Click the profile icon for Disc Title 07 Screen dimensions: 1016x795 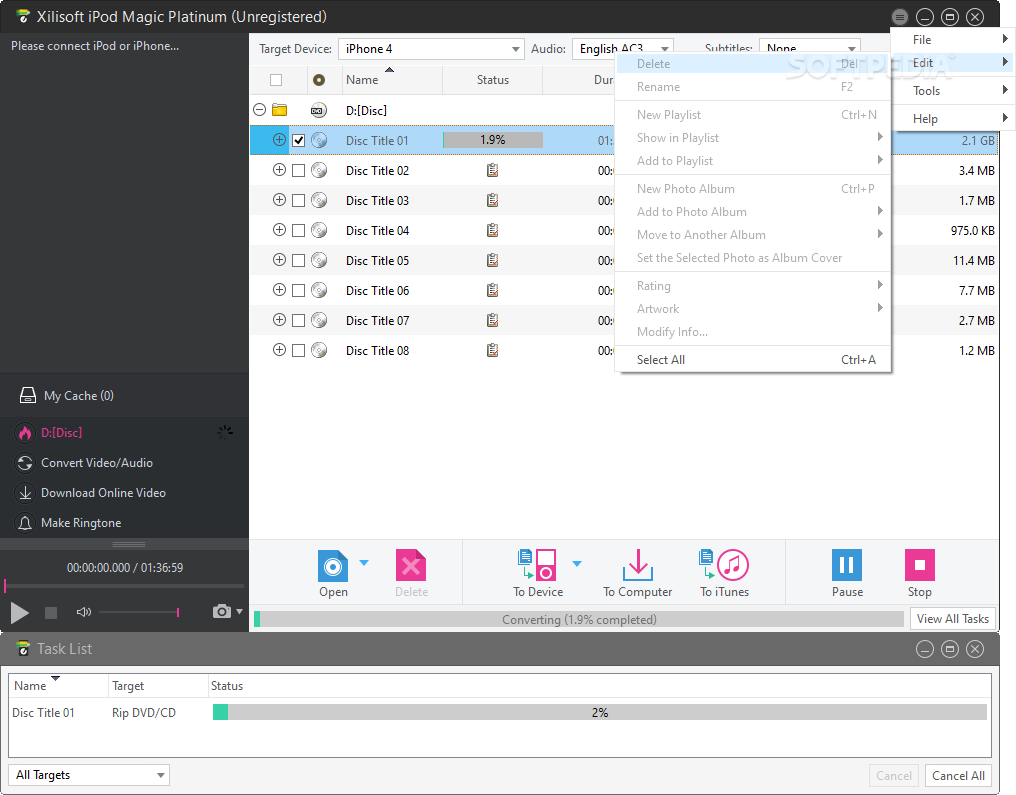pyautogui.click(x=492, y=320)
